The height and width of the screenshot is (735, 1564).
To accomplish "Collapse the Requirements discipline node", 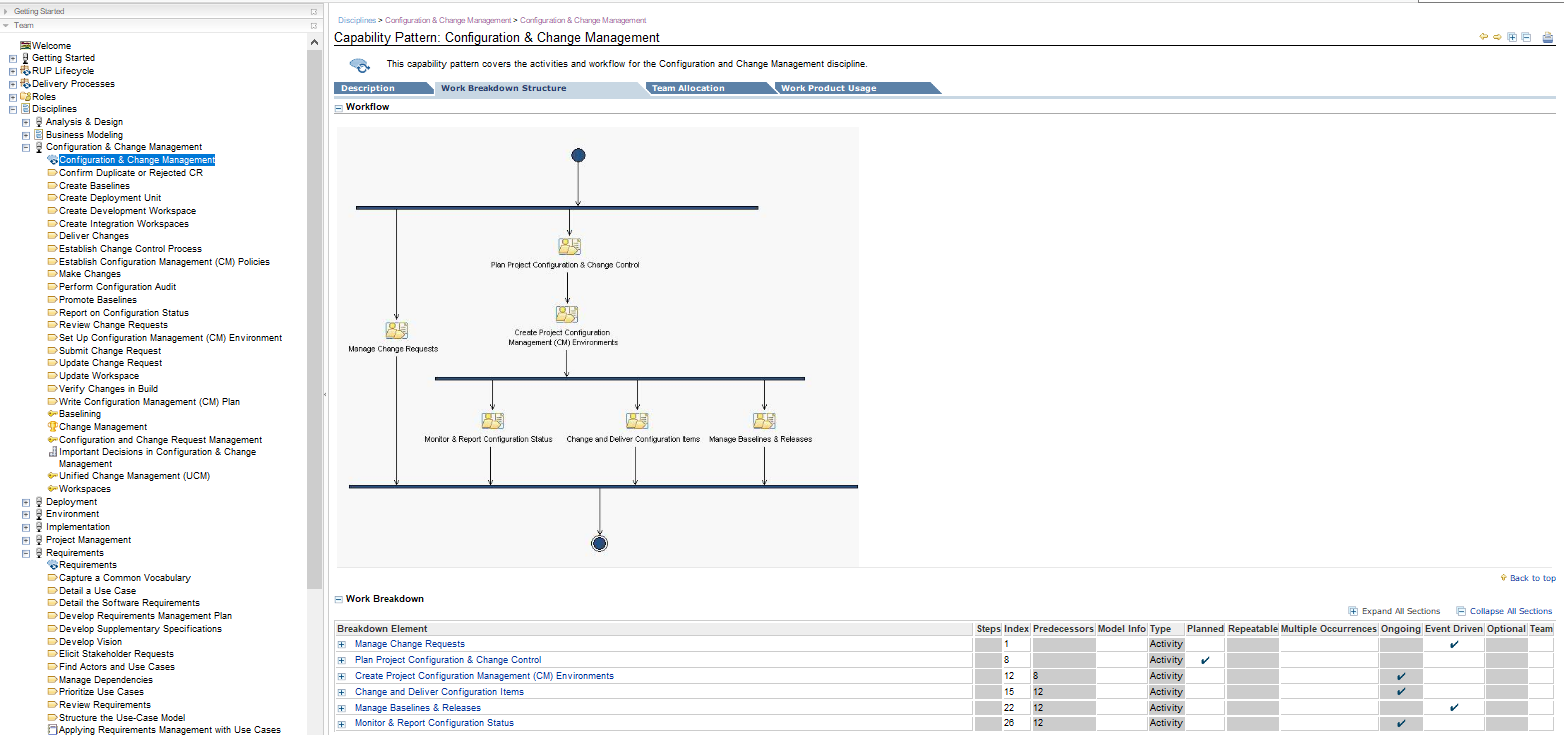I will tap(26, 553).
